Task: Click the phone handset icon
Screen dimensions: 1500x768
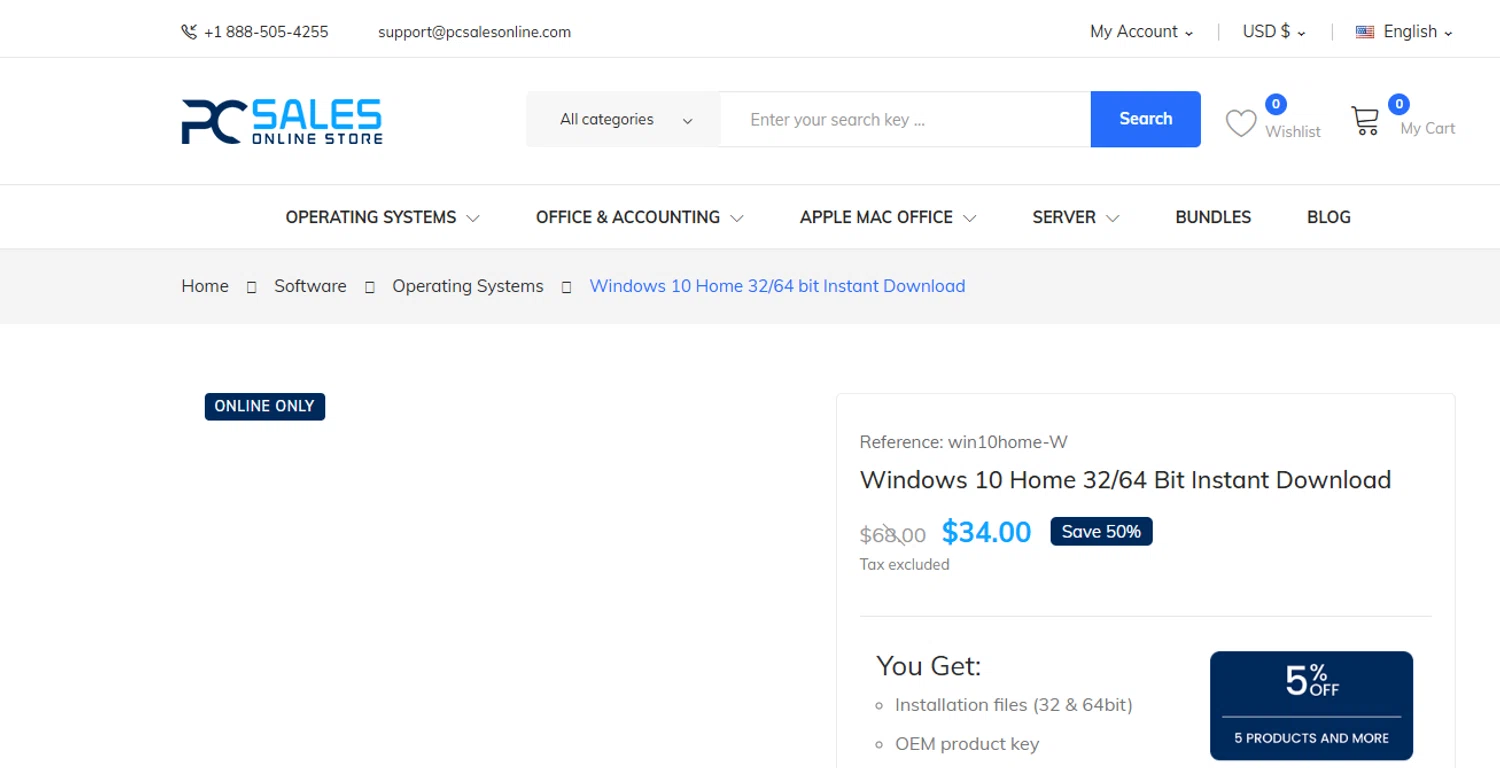Action: pyautogui.click(x=189, y=32)
